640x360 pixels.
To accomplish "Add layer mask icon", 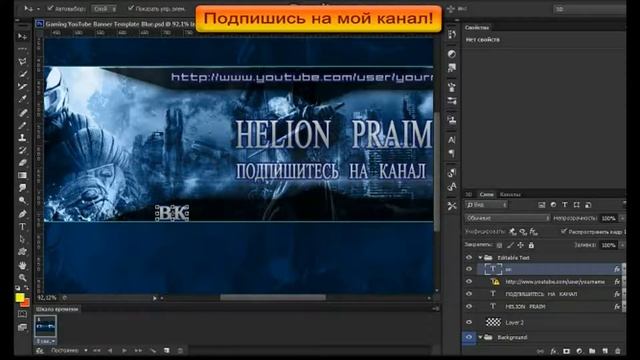I will click(566, 351).
